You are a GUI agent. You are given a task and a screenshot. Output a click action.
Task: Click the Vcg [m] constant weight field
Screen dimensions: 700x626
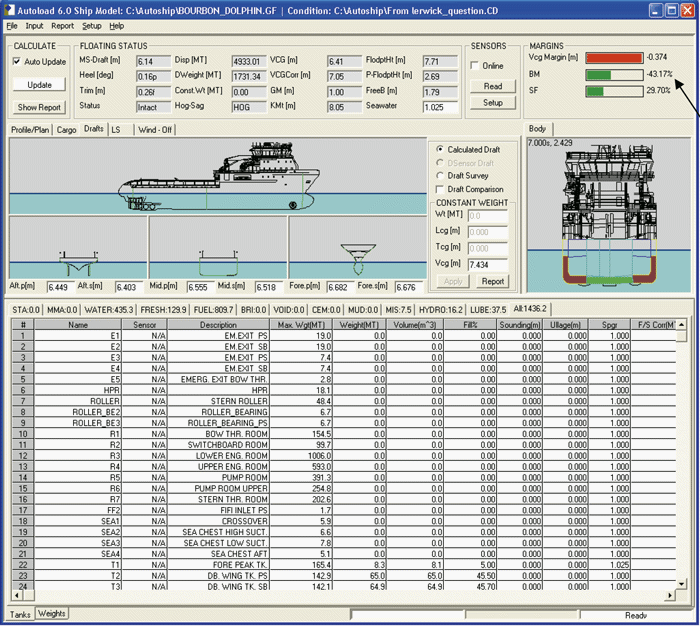(487, 263)
